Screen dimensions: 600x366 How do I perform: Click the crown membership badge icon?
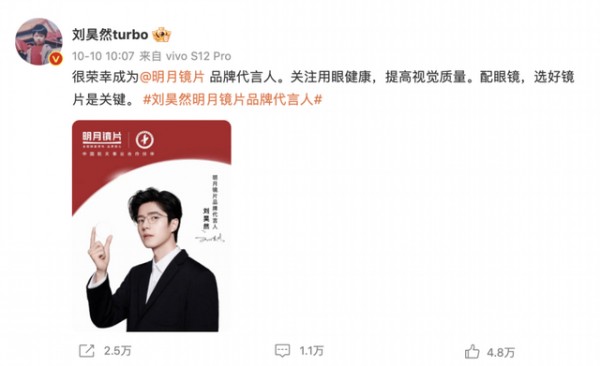[161, 35]
